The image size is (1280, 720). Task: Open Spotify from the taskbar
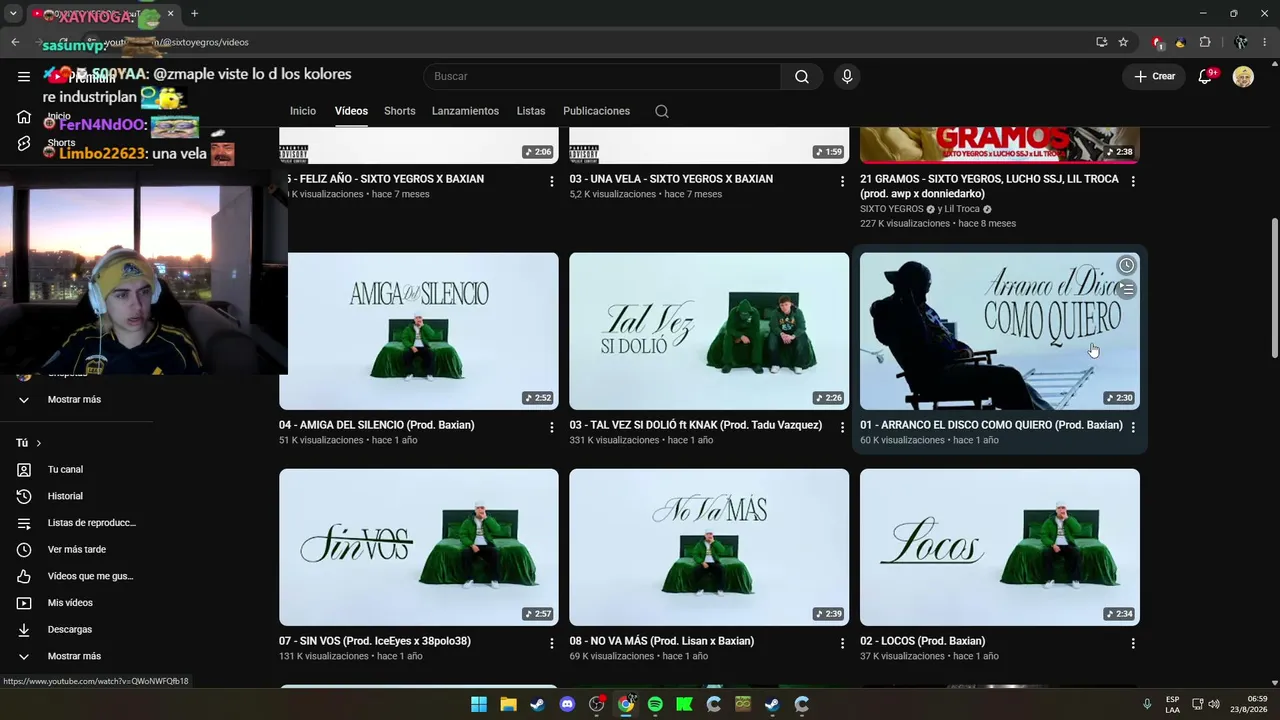[x=655, y=704]
